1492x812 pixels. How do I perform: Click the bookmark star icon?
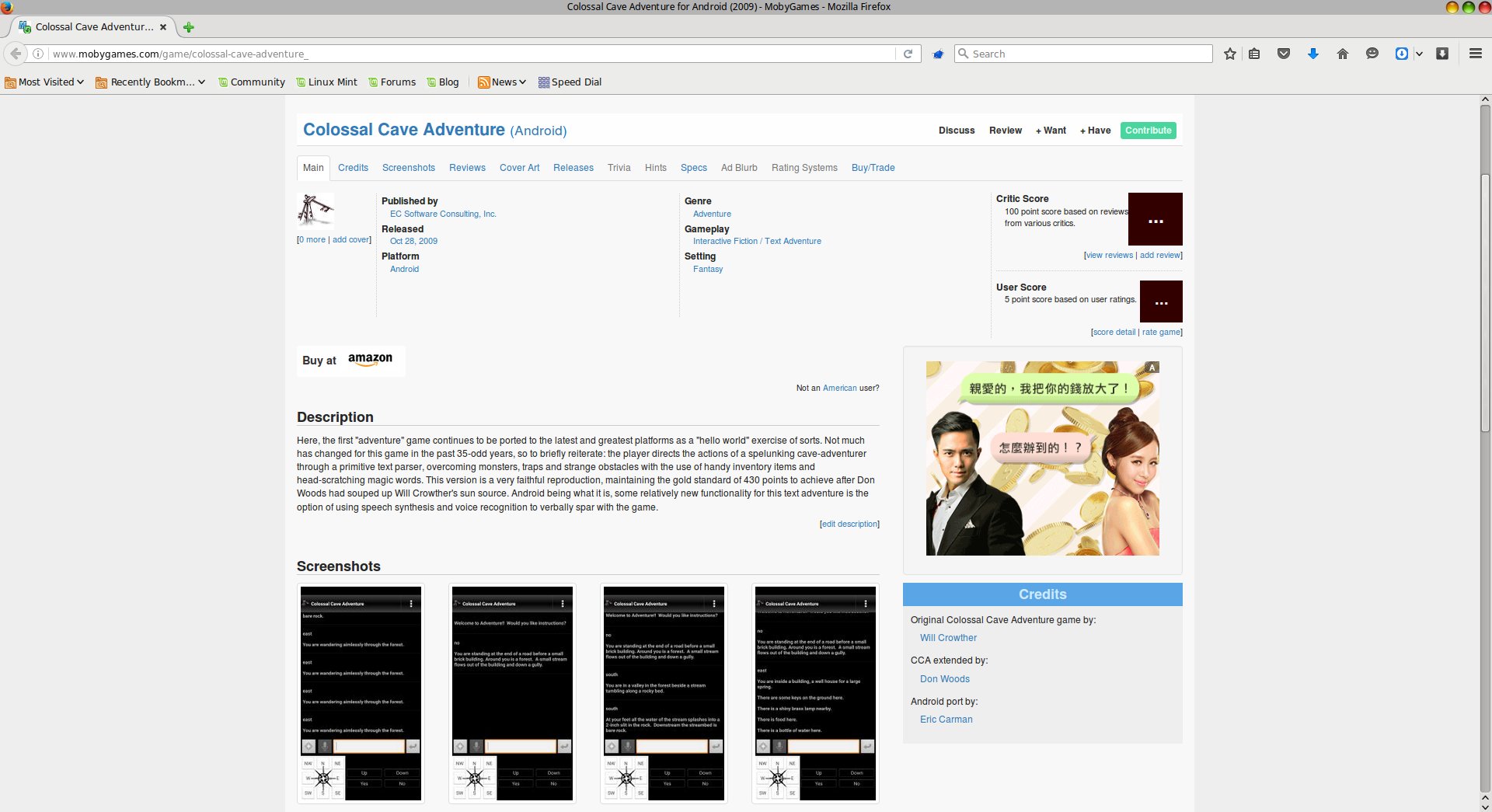pyautogui.click(x=1229, y=54)
